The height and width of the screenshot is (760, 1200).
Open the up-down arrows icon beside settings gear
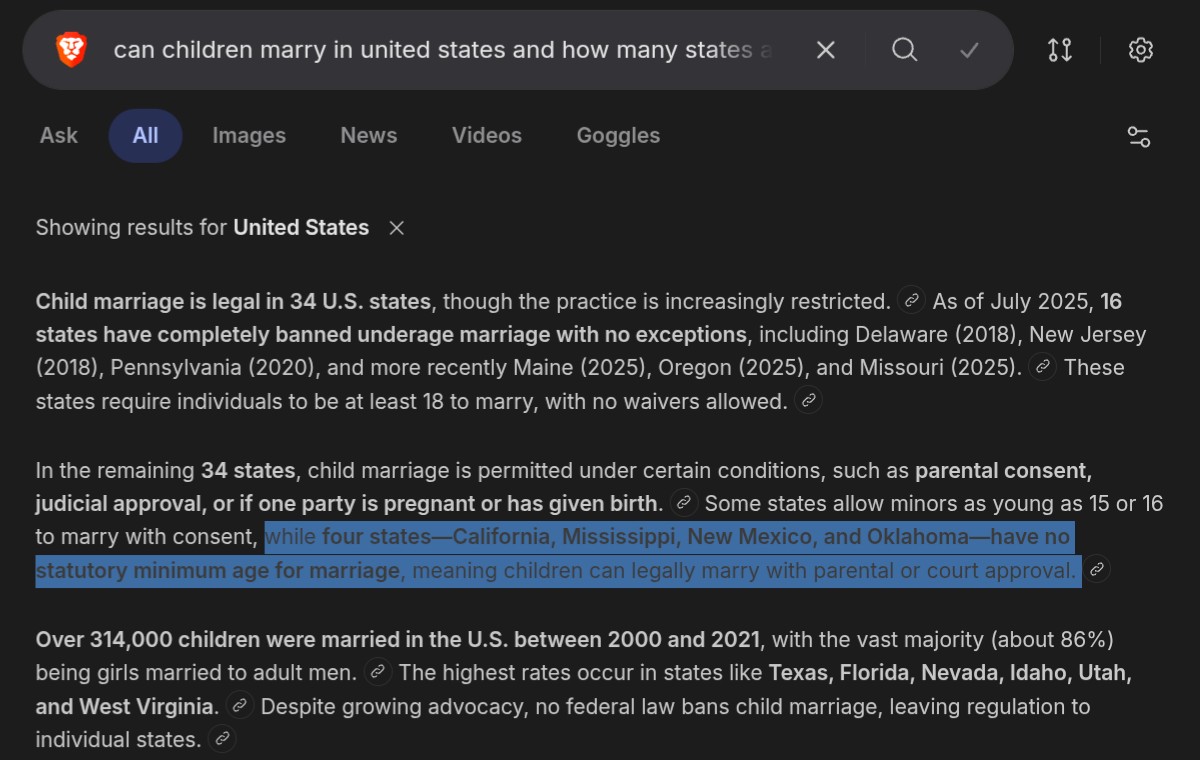coord(1060,50)
